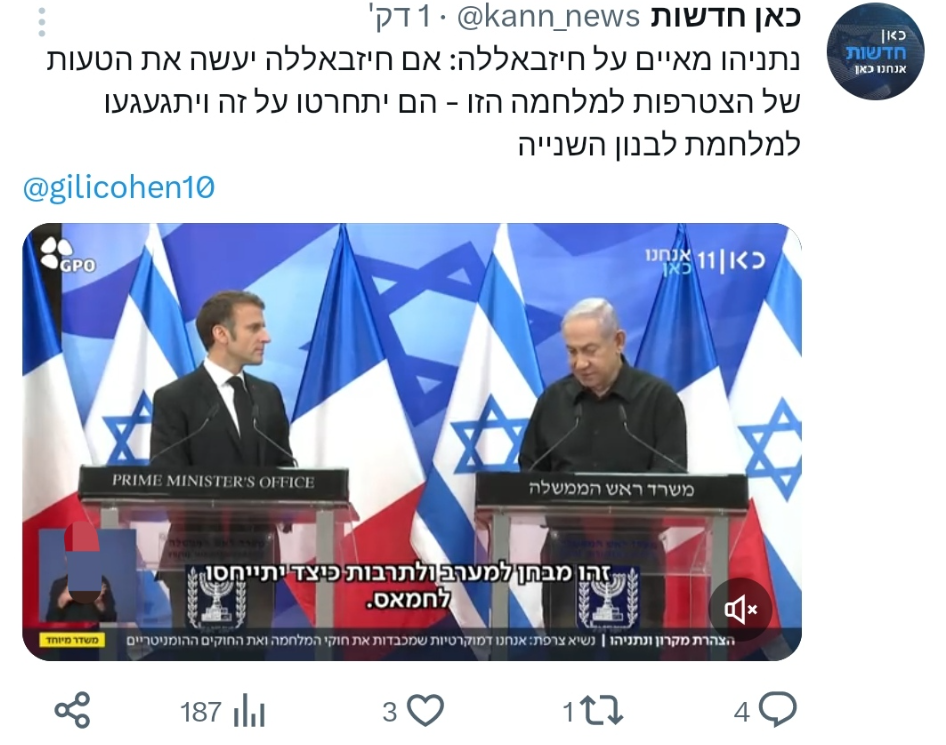Open the three-dot tweet options menu

41,23
